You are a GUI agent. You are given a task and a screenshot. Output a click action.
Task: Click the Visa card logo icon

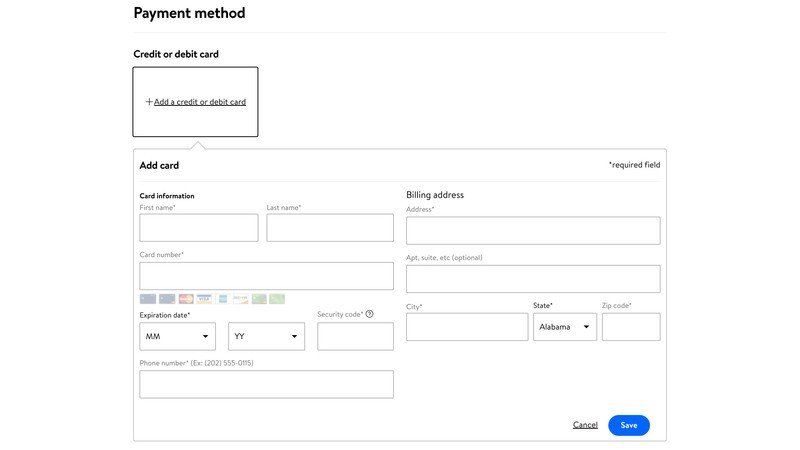click(204, 298)
